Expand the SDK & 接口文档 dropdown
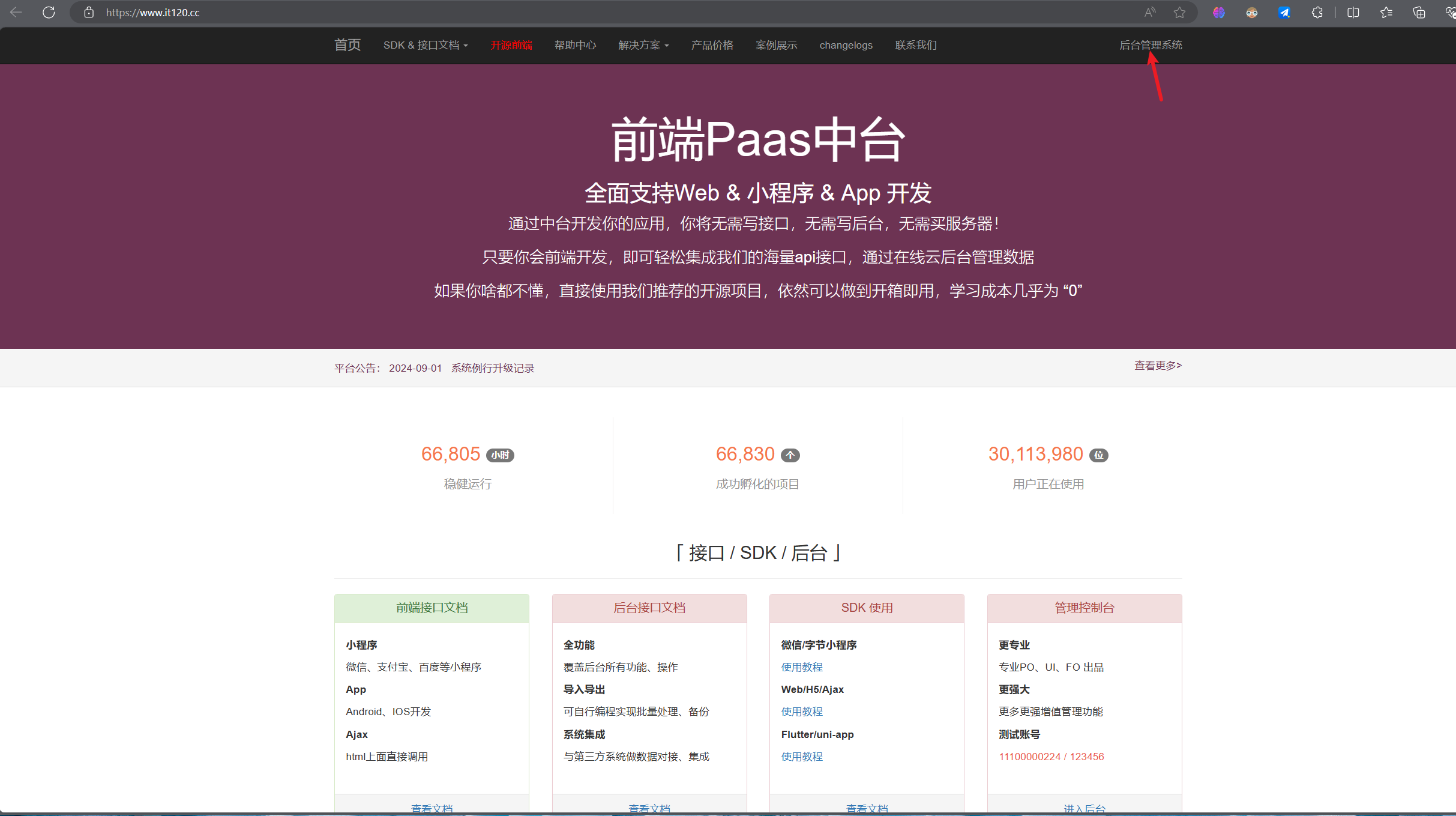Image resolution: width=1456 pixels, height=816 pixels. coord(425,45)
